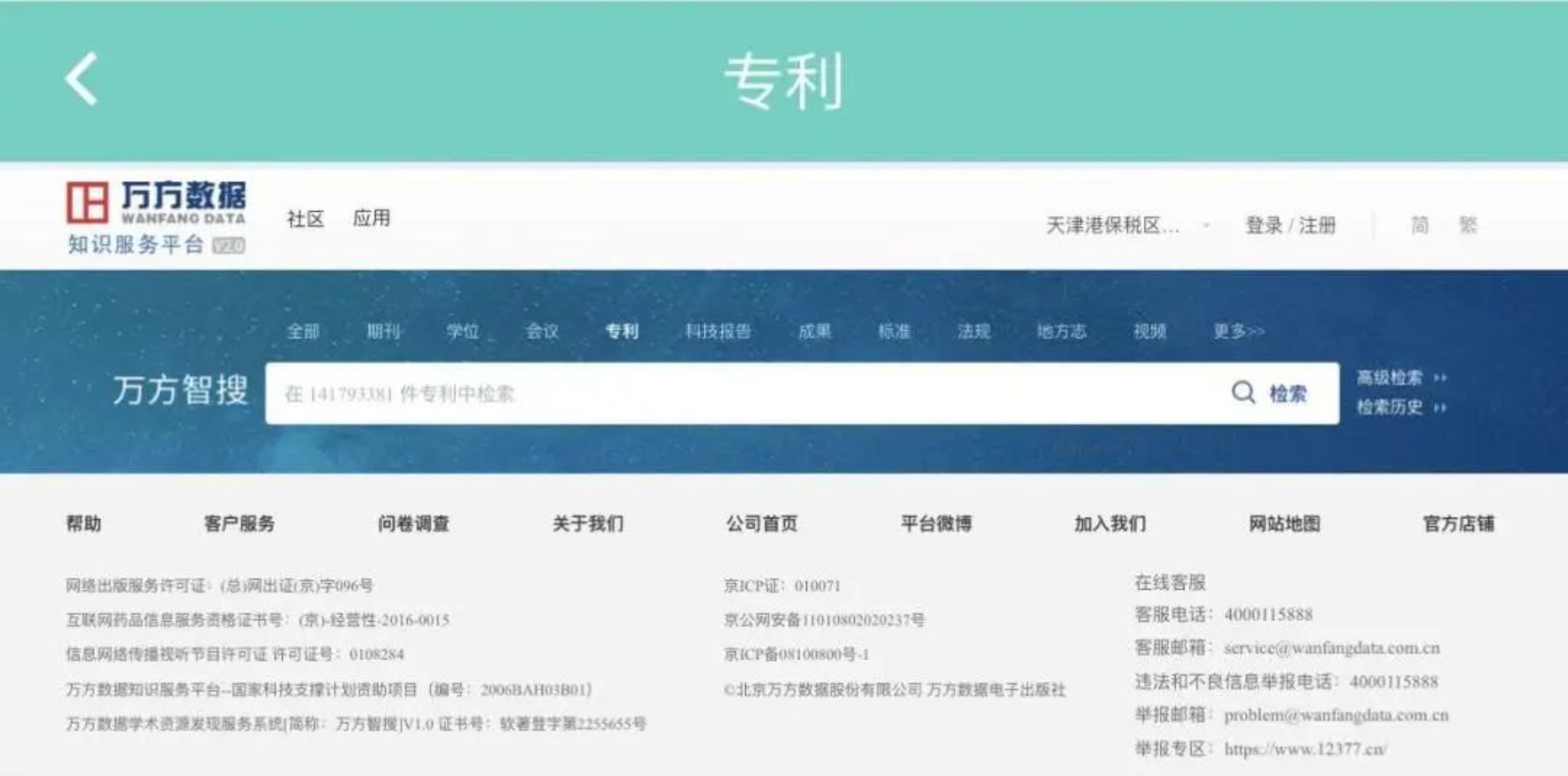Click the 万方数据学术资源发现服务系统 line
This screenshot has height=776, width=1568.
[x=356, y=723]
